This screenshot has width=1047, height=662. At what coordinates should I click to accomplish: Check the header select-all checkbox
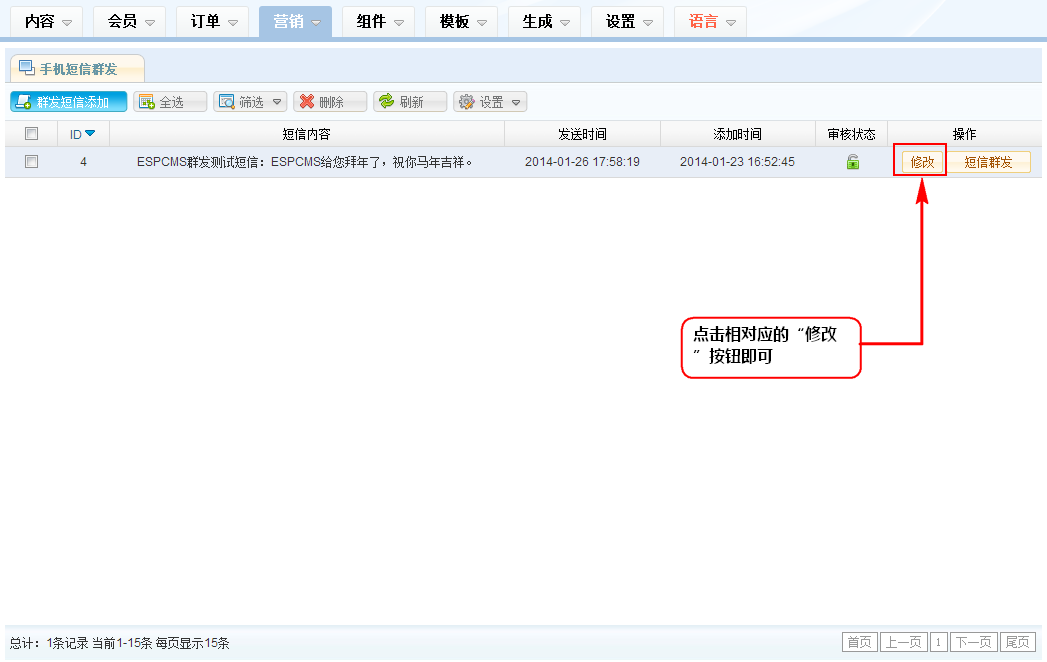tap(31, 134)
